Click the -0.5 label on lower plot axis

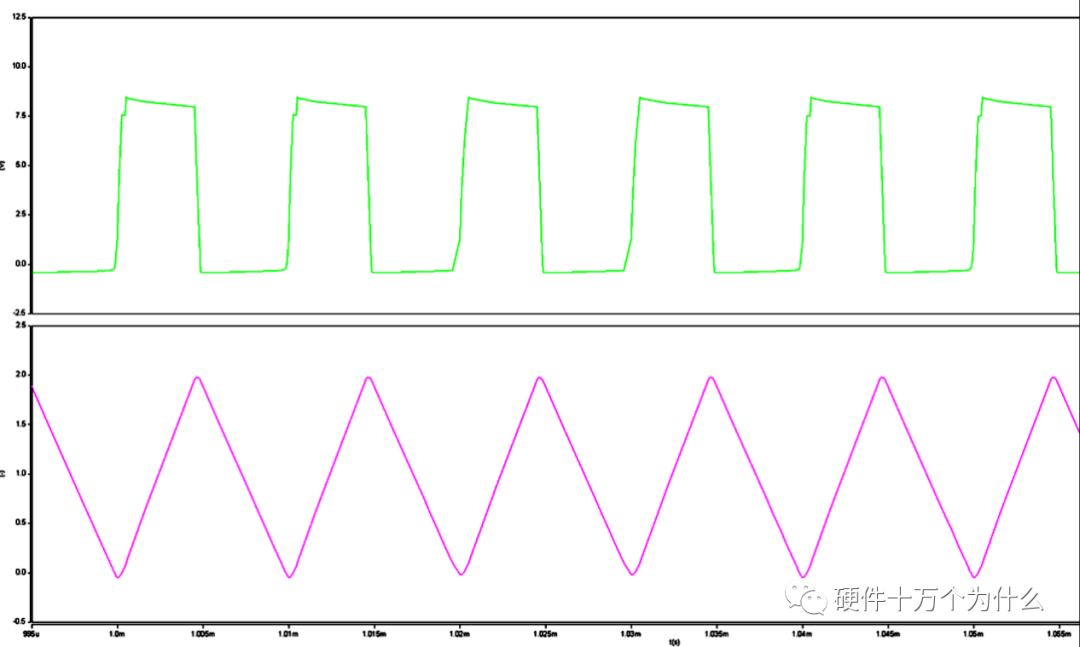tap(19, 620)
